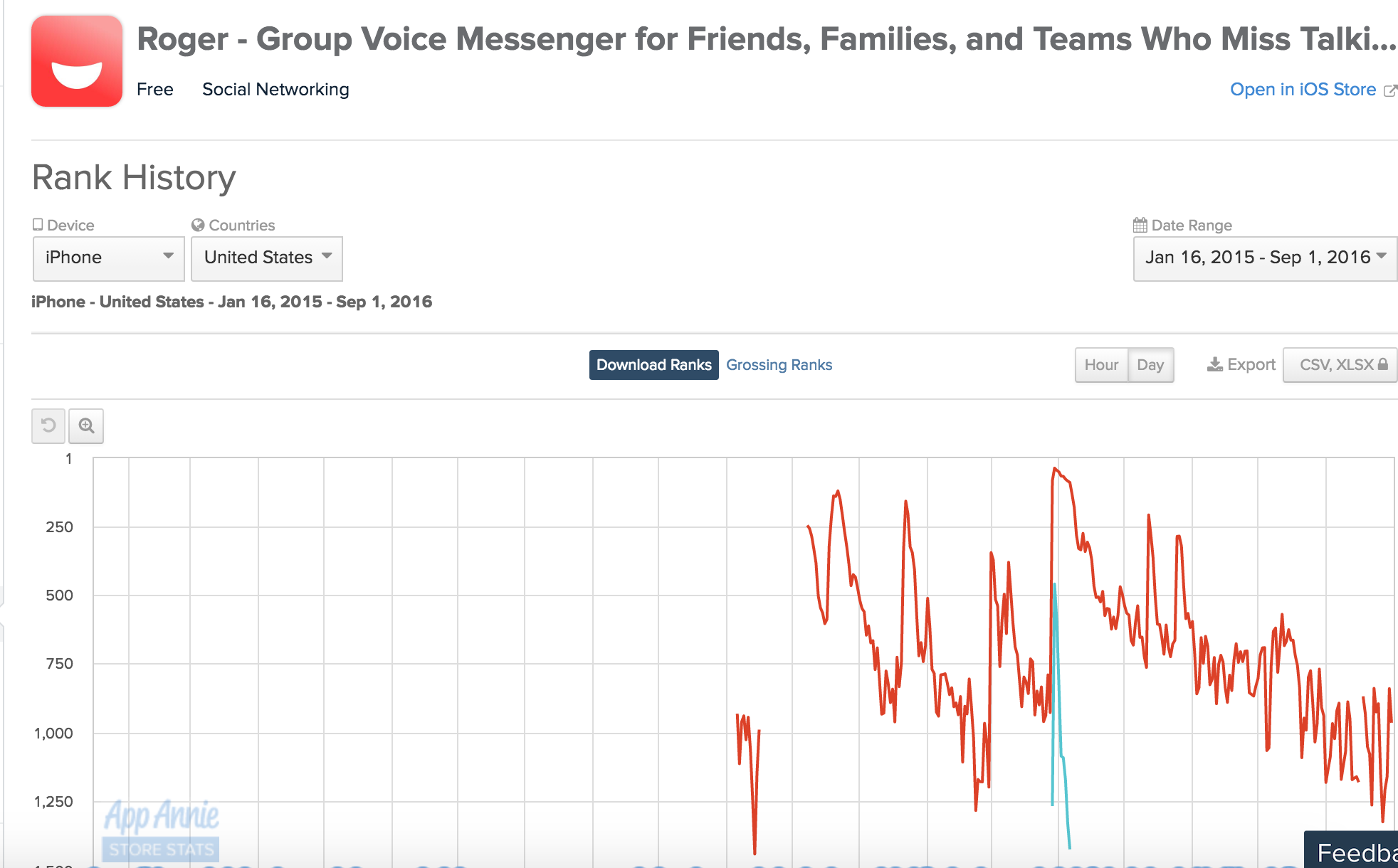
Task: Open the iPhone device dropdown
Action: click(109, 258)
